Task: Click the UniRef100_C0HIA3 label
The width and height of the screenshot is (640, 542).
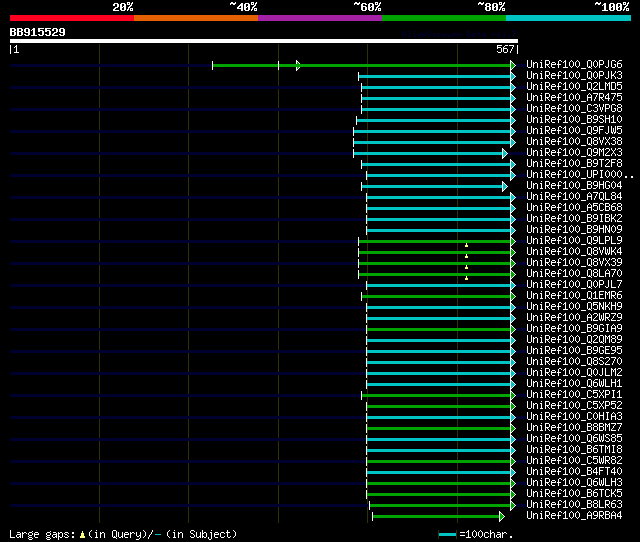Action: (x=574, y=417)
